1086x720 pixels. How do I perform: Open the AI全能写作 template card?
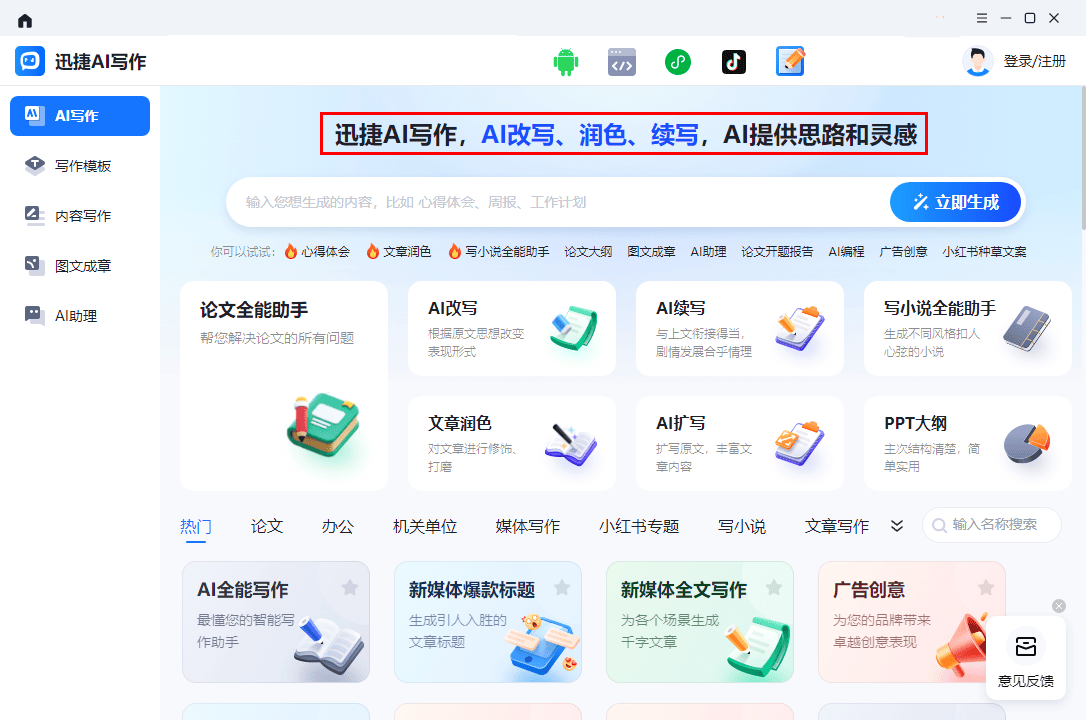(x=276, y=622)
